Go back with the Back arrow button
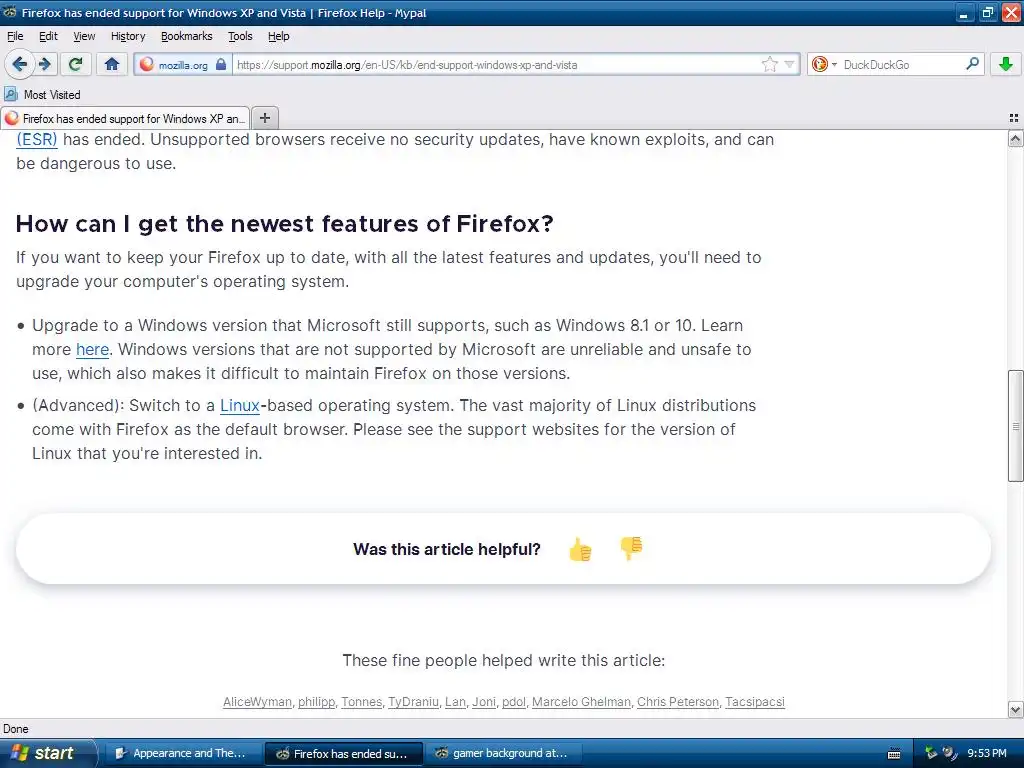 point(19,64)
